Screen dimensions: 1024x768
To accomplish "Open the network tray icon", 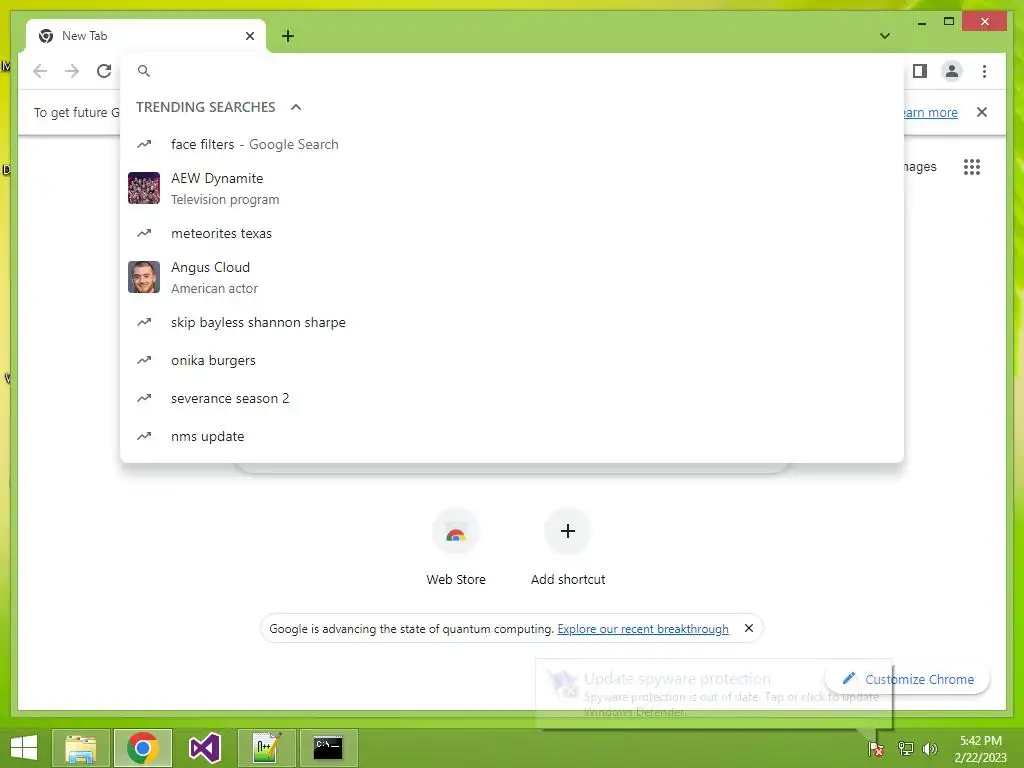I will pos(905,748).
